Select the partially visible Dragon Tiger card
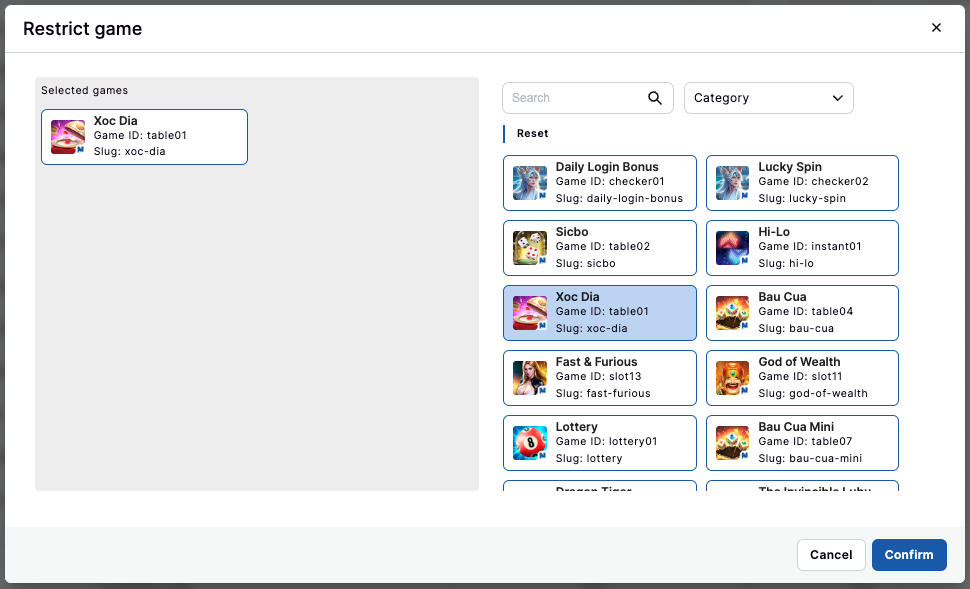Screen dimensions: 970x589 click(599, 487)
